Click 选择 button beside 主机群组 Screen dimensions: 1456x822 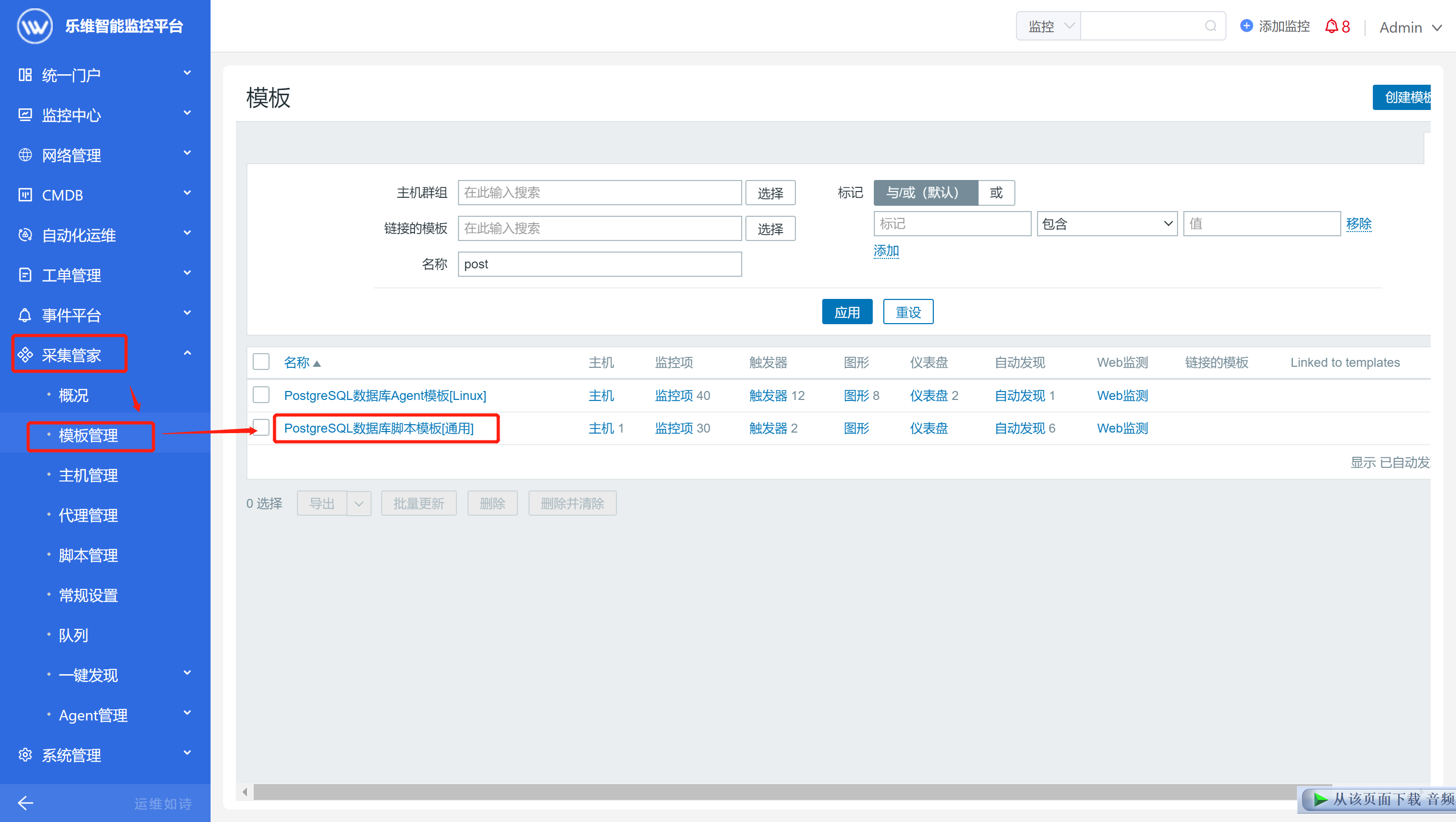click(x=771, y=193)
